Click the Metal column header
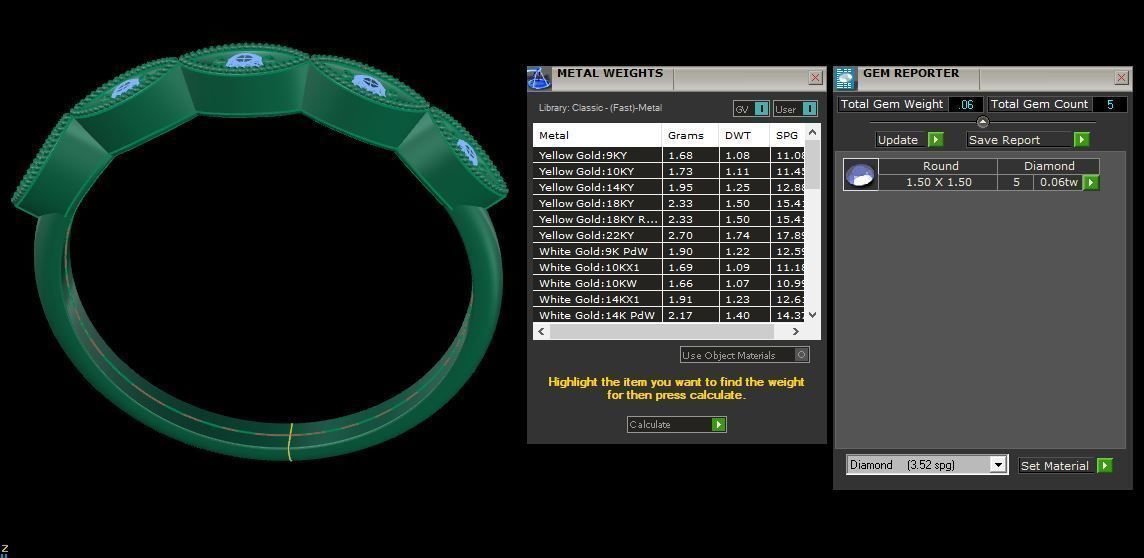The image size is (1144, 558). click(x=598, y=135)
